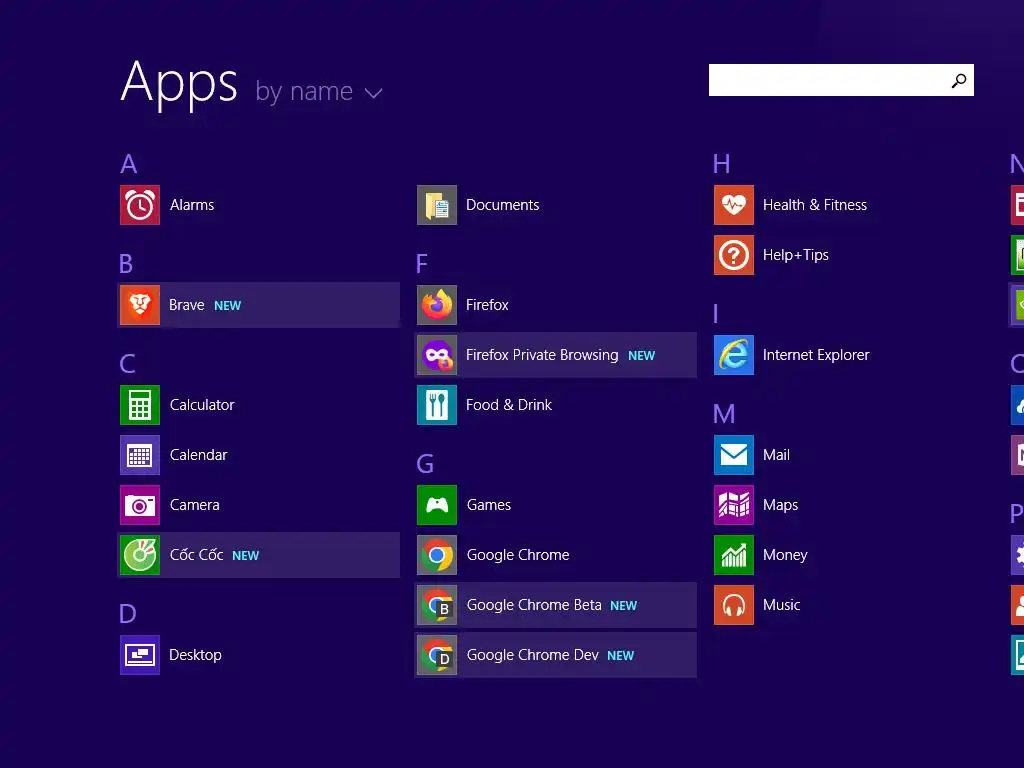Open Health & Fitness icon
Viewport: 1024px width, 768px height.
click(734, 205)
